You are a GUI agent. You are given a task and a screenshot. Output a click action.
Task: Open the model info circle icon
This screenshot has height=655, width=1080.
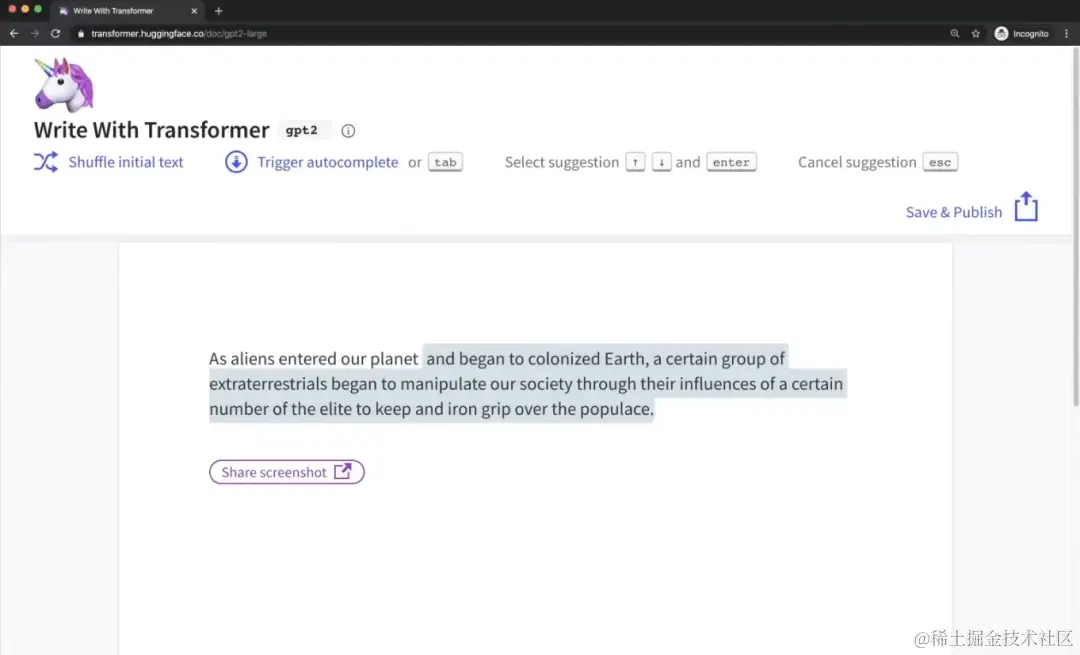[348, 131]
